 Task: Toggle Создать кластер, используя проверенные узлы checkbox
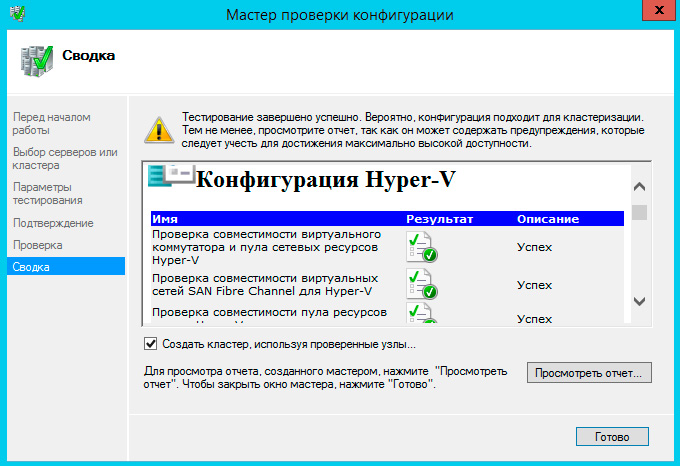(150, 344)
